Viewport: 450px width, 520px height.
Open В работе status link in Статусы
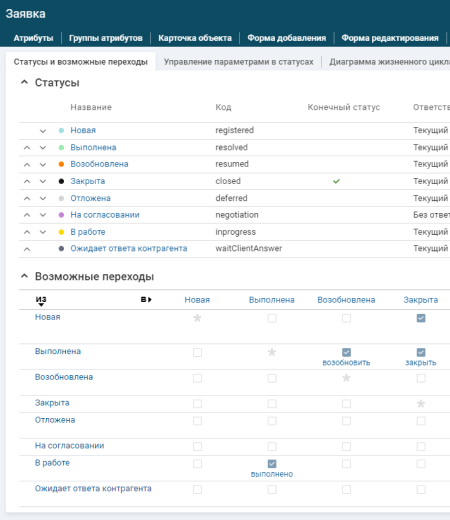pyautogui.click(x=88, y=232)
